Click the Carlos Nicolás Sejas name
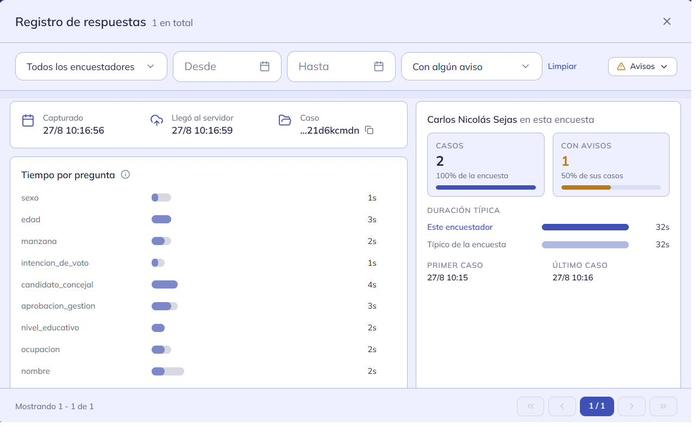This screenshot has width=700, height=426. 472,120
